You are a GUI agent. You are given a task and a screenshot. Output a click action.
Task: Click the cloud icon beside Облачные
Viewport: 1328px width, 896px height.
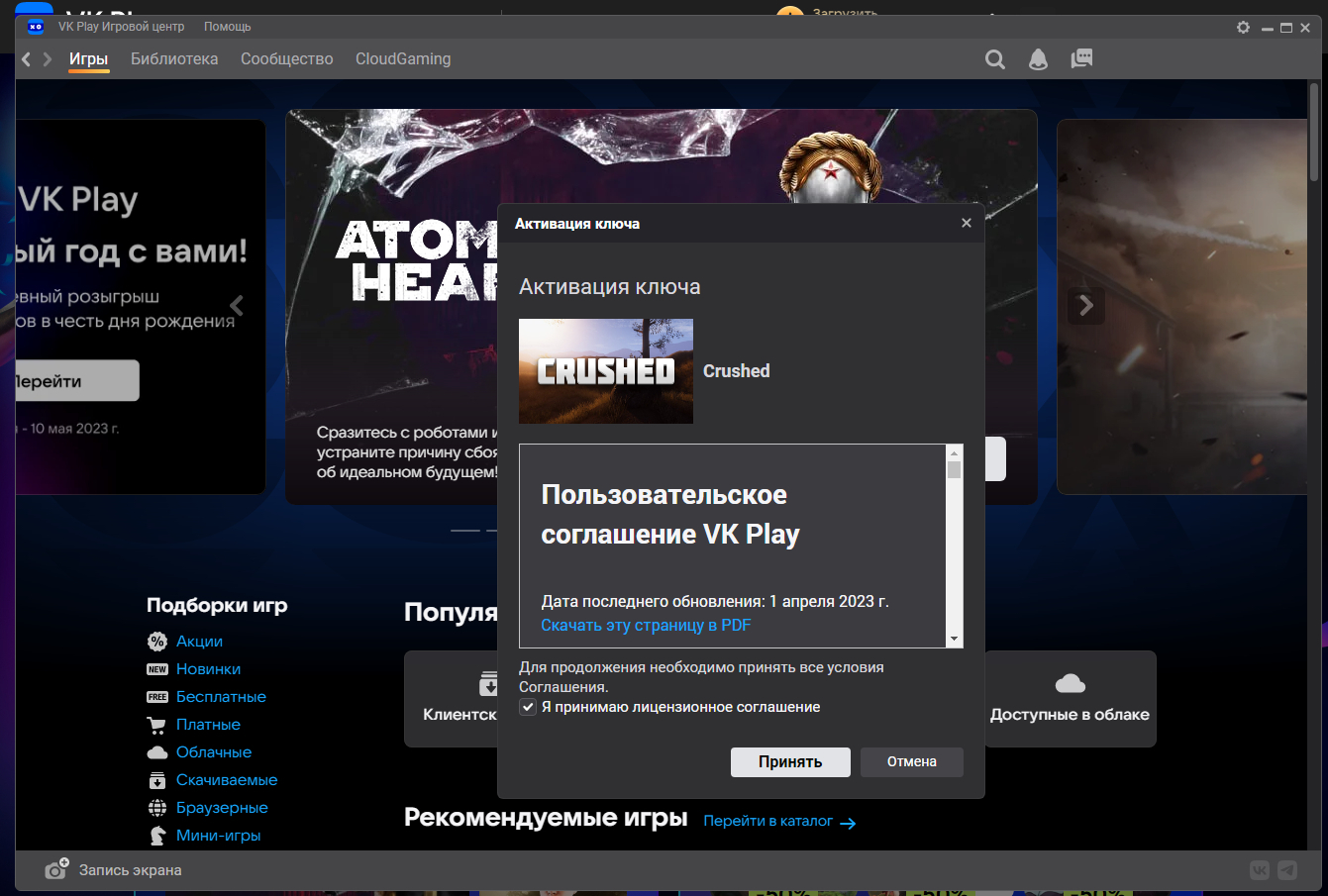157,752
